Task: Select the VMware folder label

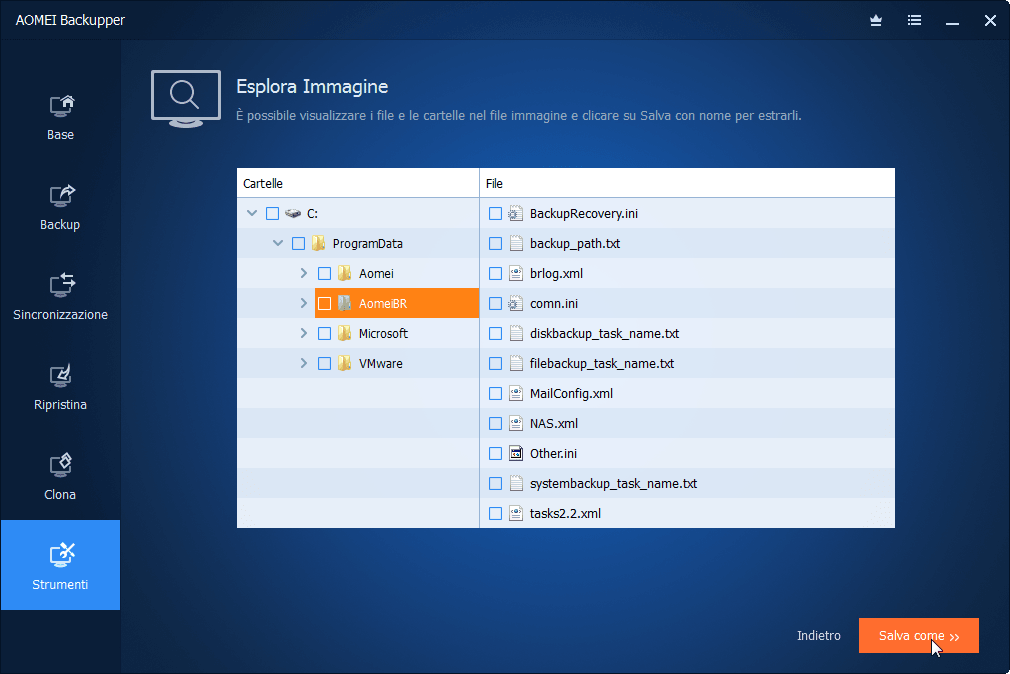Action: click(381, 363)
